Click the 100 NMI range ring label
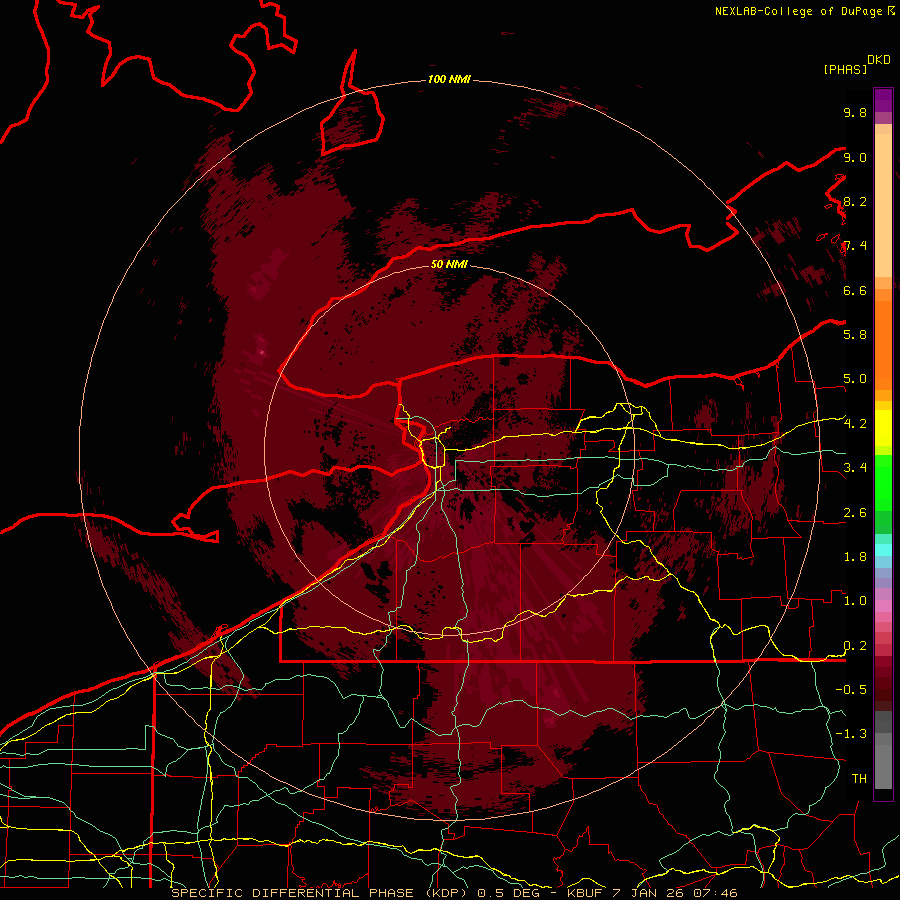This screenshot has width=900, height=900. (x=449, y=79)
